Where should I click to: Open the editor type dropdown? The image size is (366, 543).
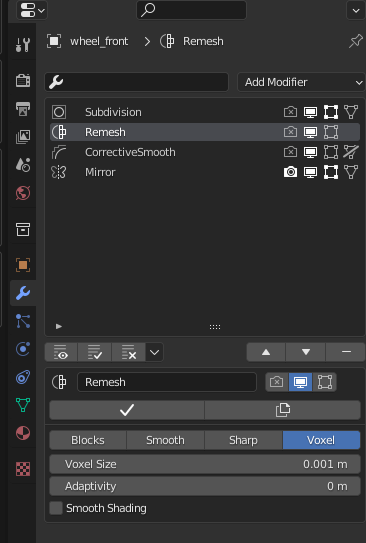[32, 10]
